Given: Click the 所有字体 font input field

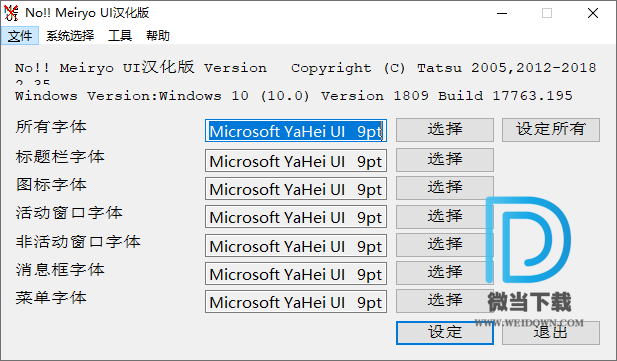Looking at the screenshot, I should point(296,131).
